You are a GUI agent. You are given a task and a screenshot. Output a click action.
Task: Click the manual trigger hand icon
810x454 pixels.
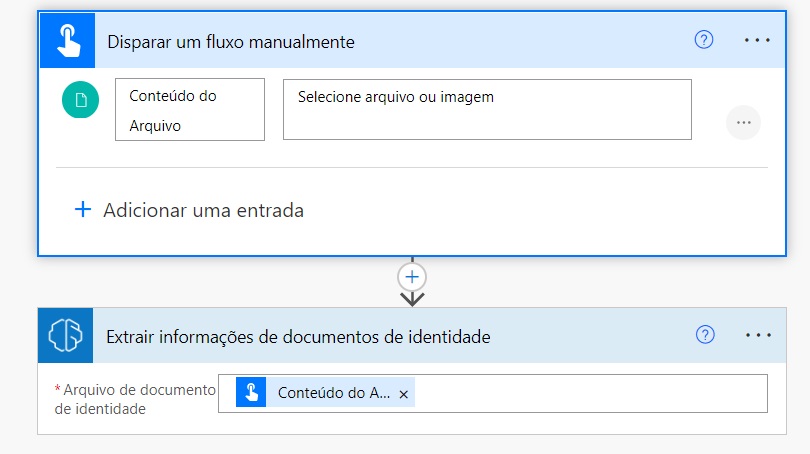pos(66,41)
